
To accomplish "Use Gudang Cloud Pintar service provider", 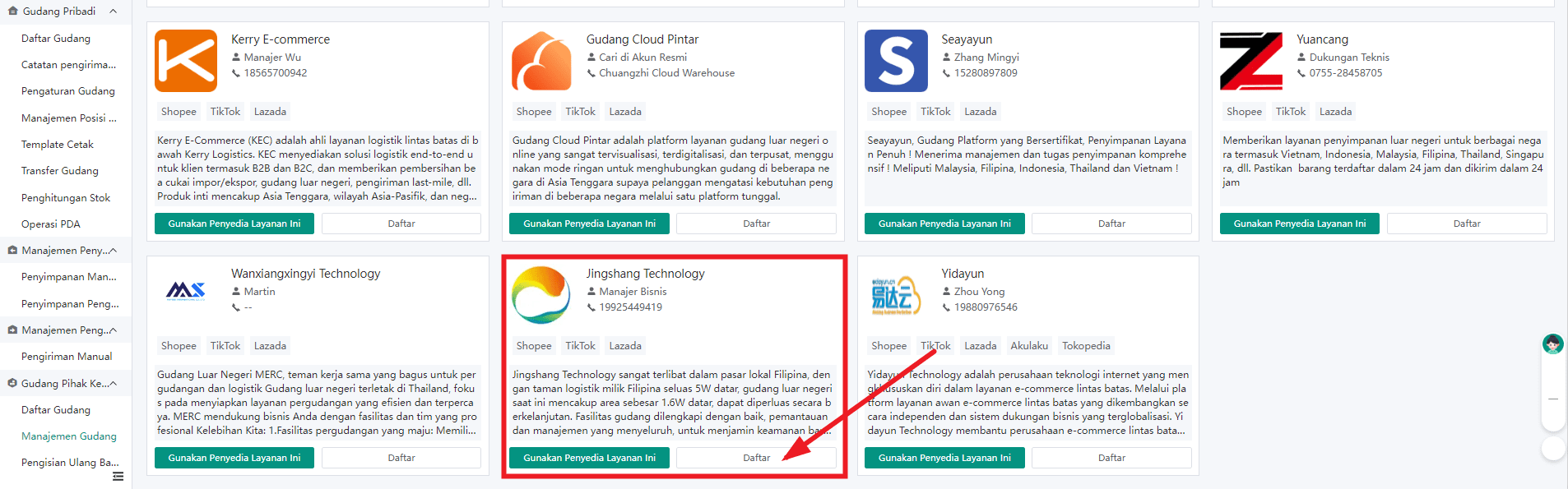I will point(589,224).
